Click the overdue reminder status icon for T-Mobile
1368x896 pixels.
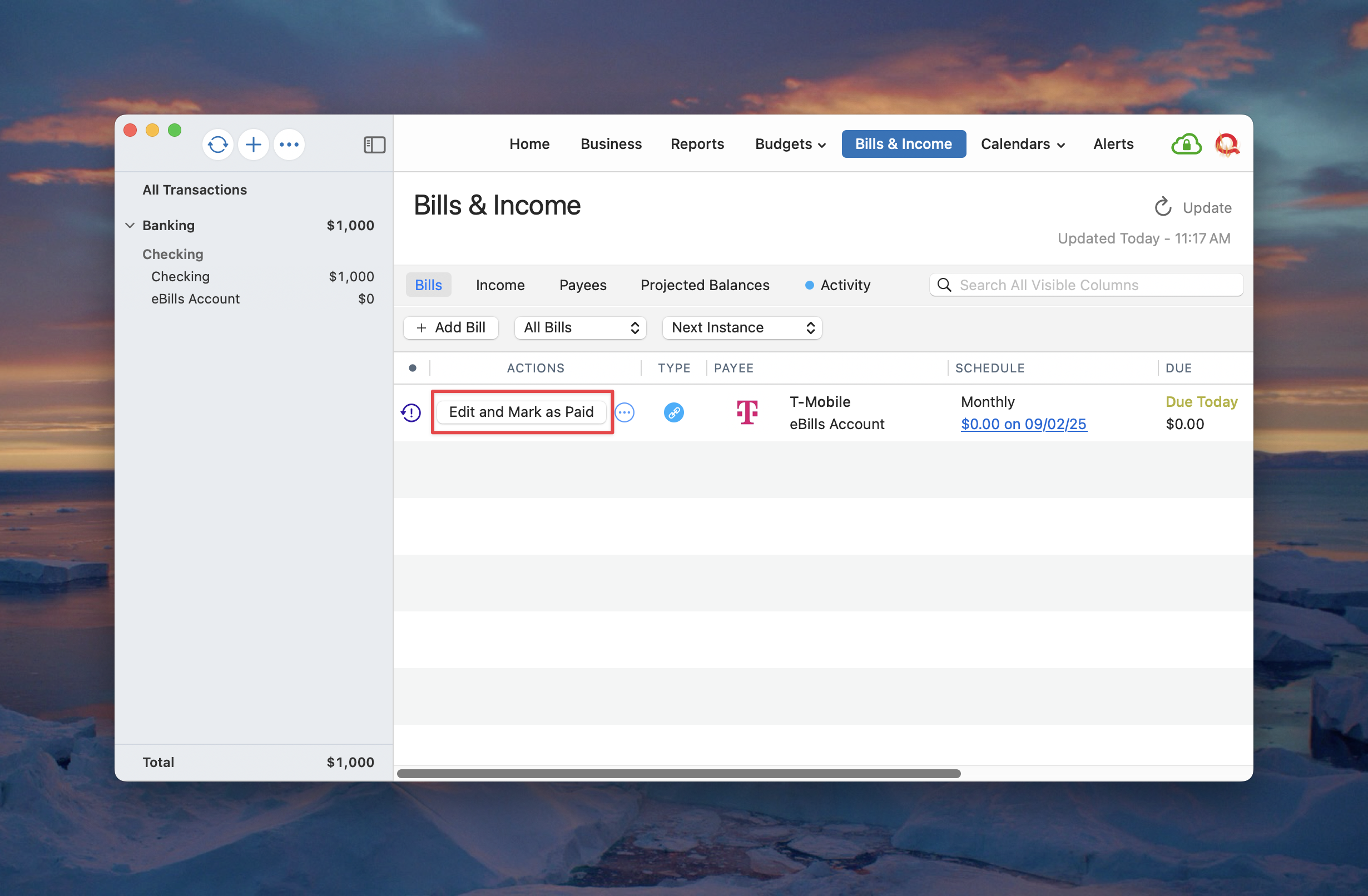411,412
